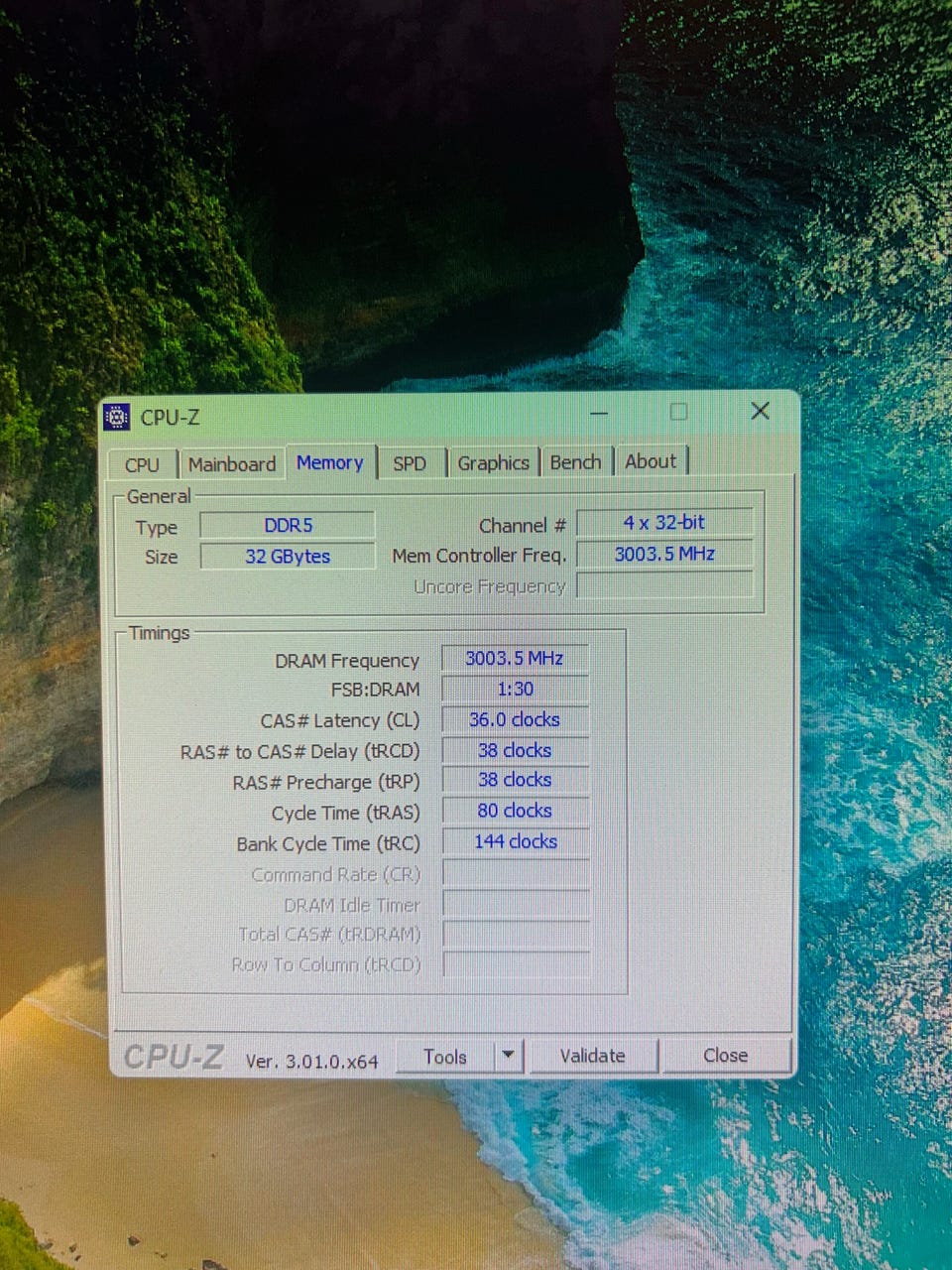The width and height of the screenshot is (952, 1270).
Task: Open the Bench tab
Action: [575, 462]
